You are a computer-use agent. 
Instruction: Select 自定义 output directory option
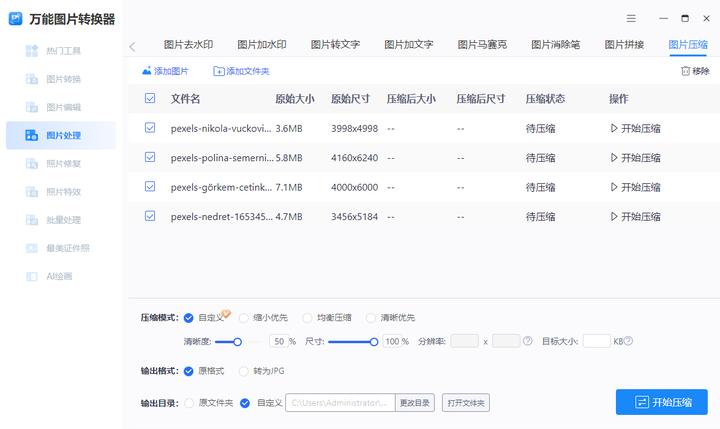coord(245,403)
